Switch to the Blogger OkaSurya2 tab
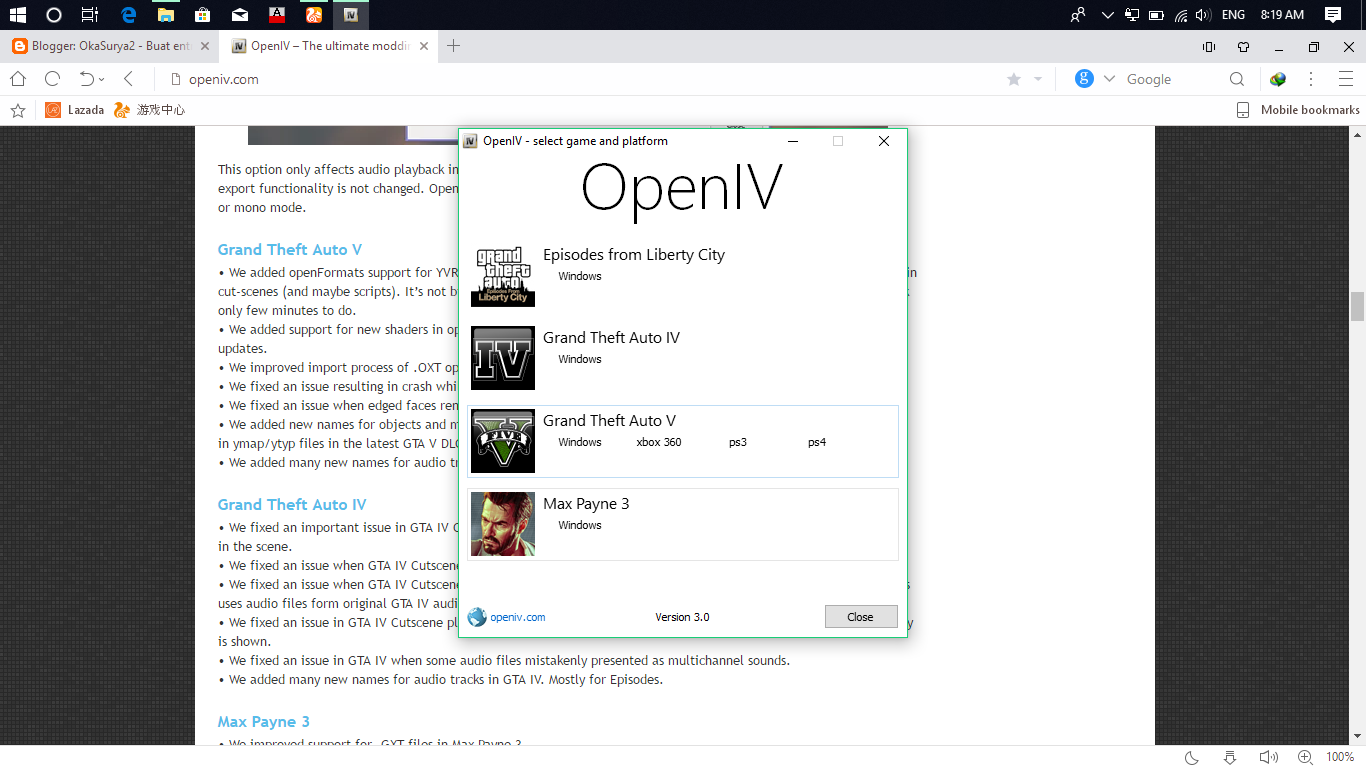This screenshot has height=768, width=1366. tap(110, 46)
